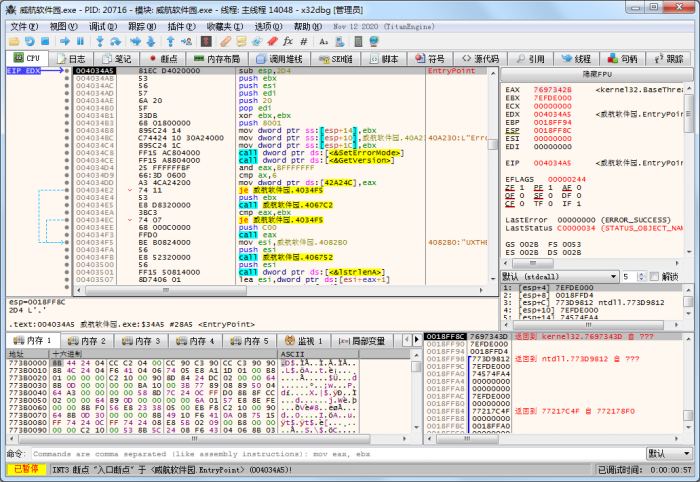Switch to the 断点 breakpoints tab
Screen dimensions: 700x482
click(x=163, y=59)
